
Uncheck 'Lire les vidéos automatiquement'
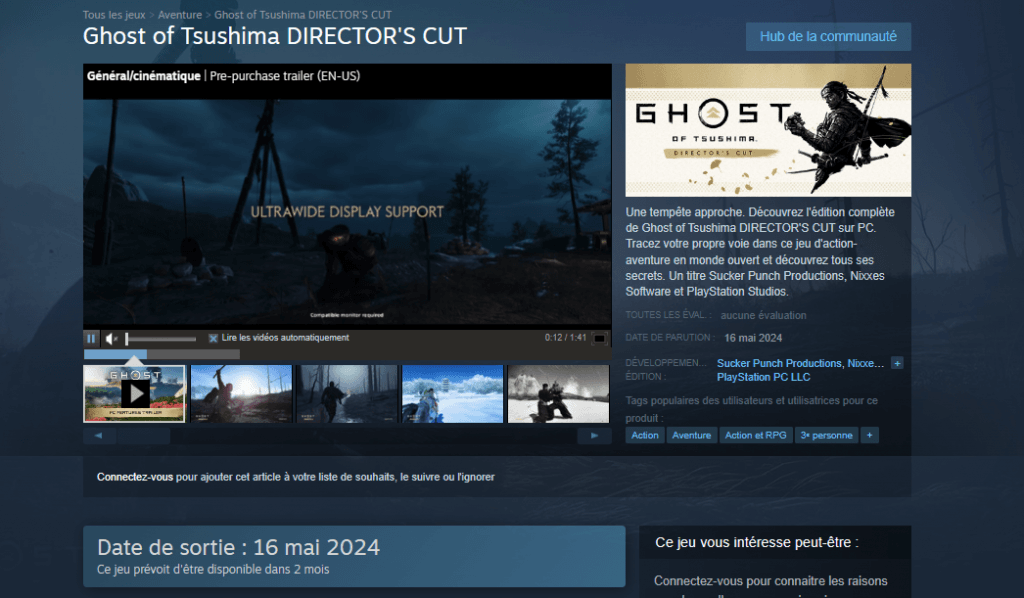click(x=213, y=338)
